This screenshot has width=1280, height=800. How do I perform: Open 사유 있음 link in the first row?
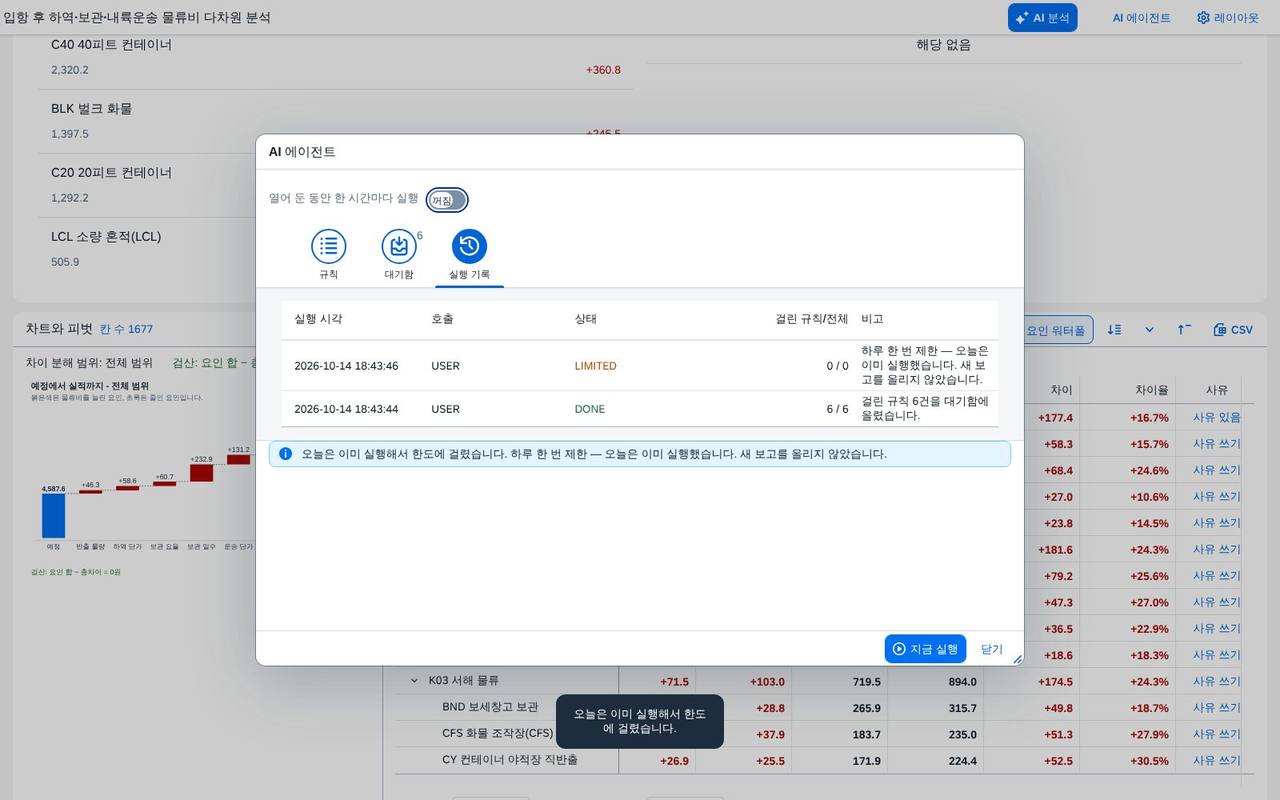(1216, 417)
